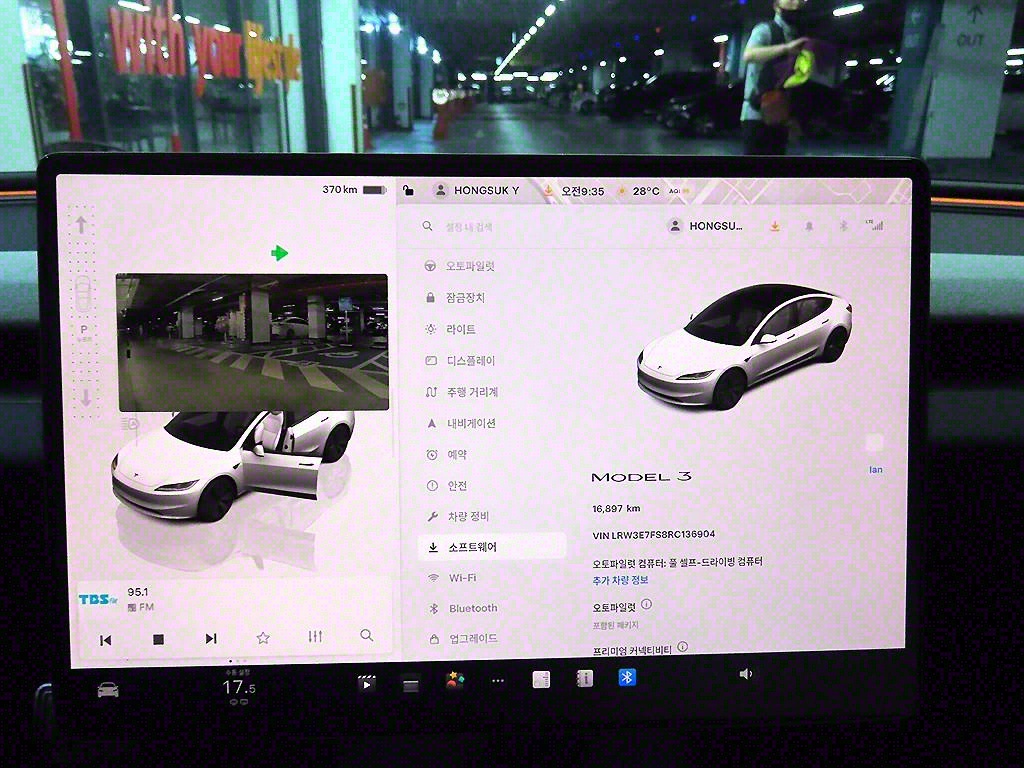Tap the Bluetooth icon in the settings header
Image resolution: width=1024 pixels, height=768 pixels.
tap(843, 226)
